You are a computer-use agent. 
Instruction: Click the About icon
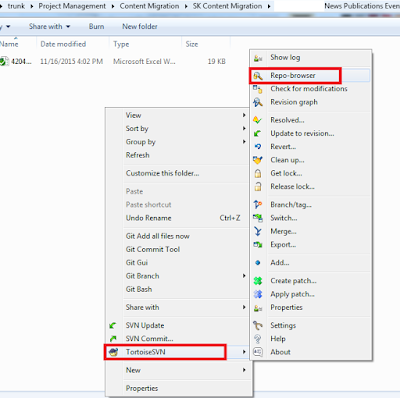(258, 352)
